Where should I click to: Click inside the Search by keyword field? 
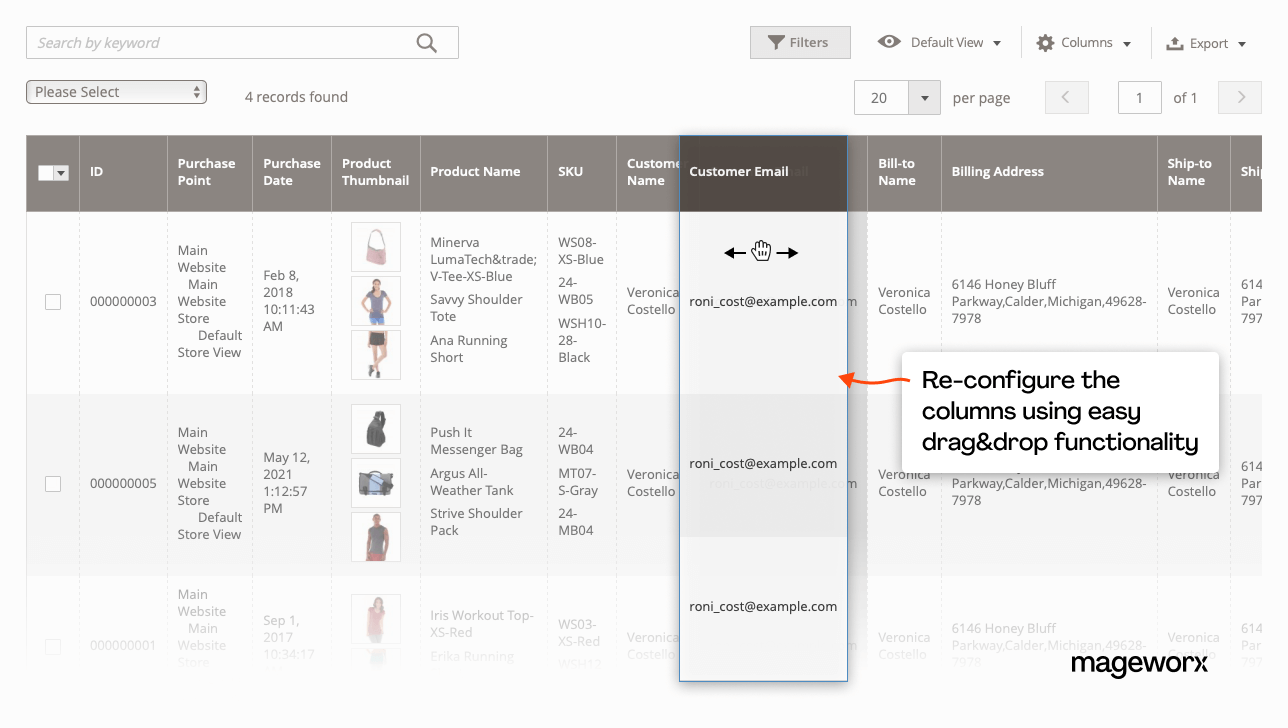(200, 42)
